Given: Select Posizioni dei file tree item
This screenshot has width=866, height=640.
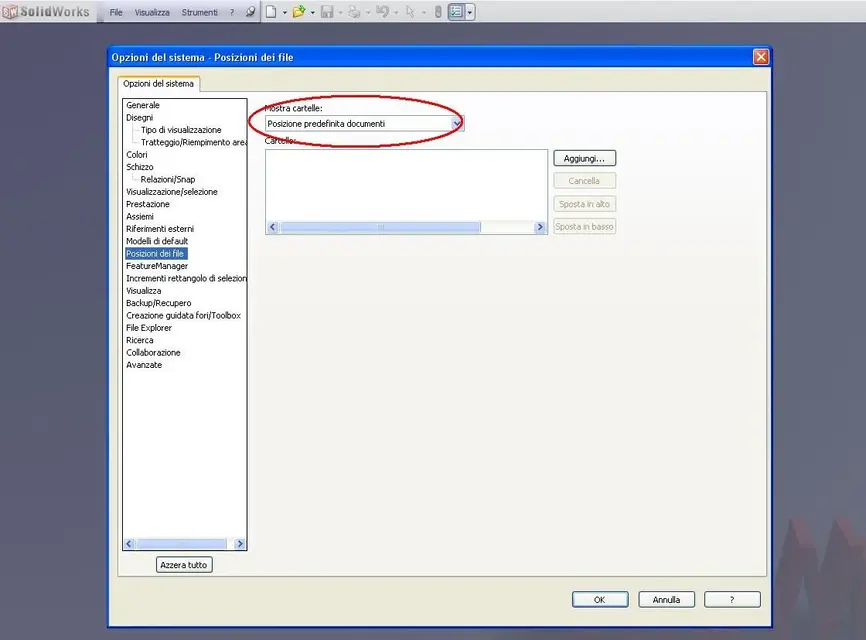Looking at the screenshot, I should [156, 253].
